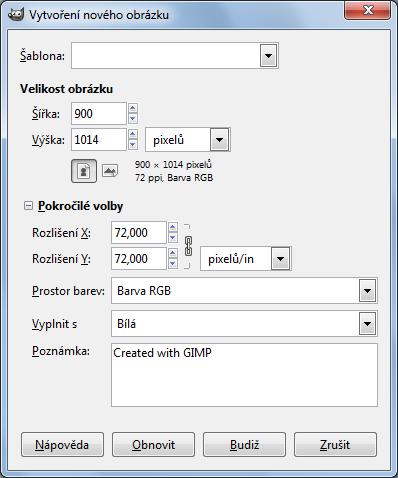This screenshot has width=398, height=478.
Task: Click the Poznámka comment text area
Action: click(x=244, y=375)
